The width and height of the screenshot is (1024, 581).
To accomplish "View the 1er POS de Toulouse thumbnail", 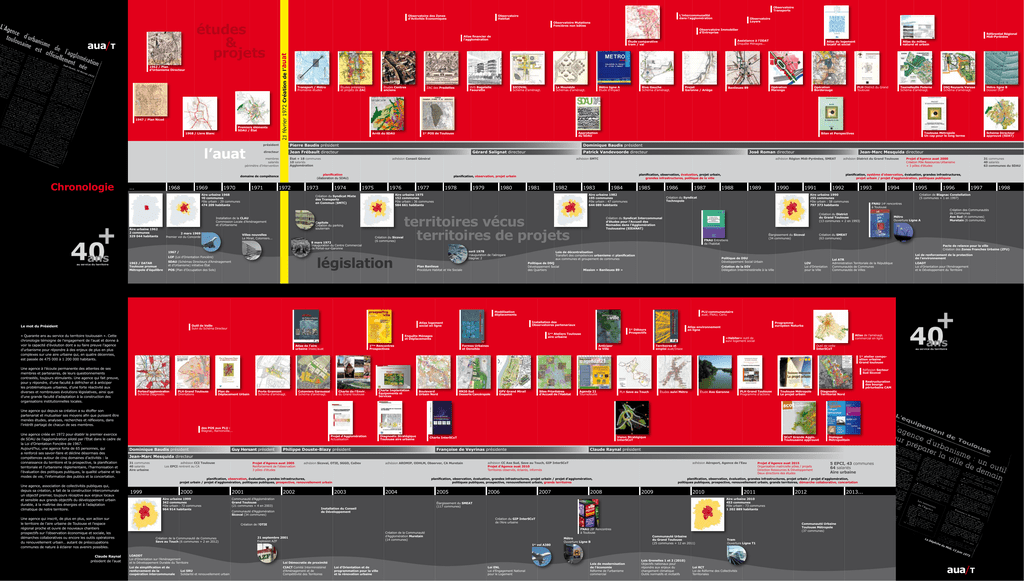I will point(437,114).
